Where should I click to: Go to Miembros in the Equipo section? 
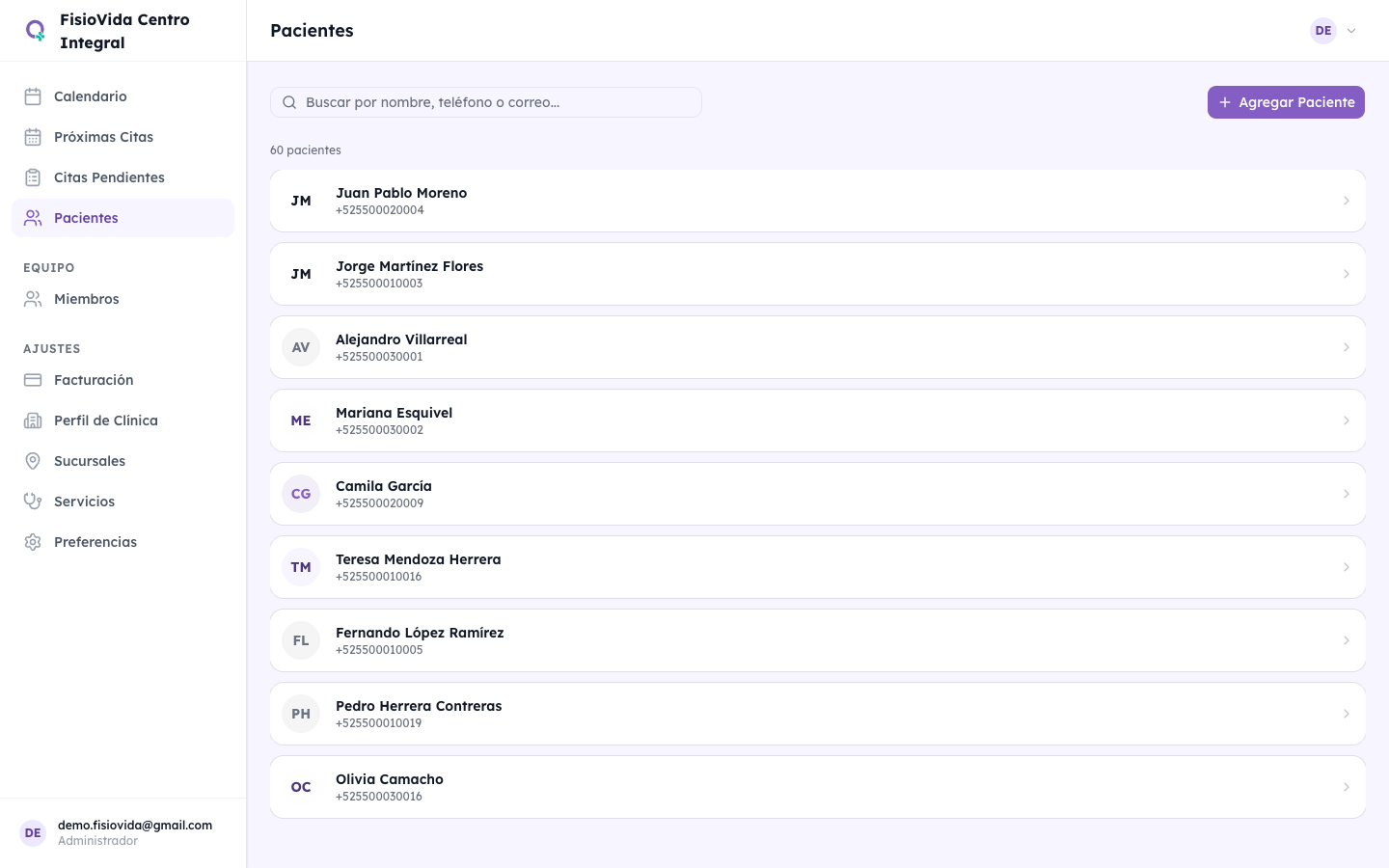click(87, 299)
